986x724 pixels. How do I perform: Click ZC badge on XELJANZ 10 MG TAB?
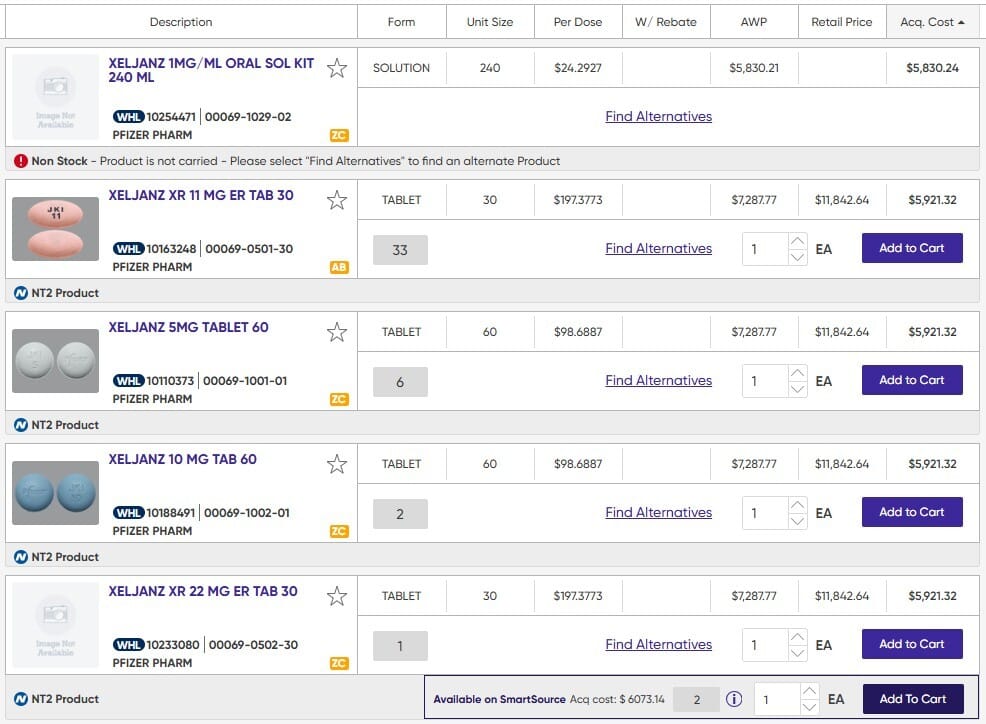(x=339, y=532)
